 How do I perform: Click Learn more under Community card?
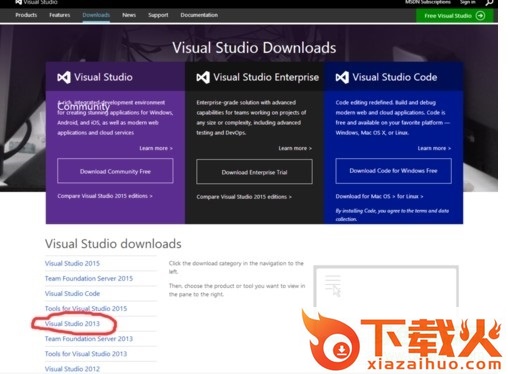156,148
